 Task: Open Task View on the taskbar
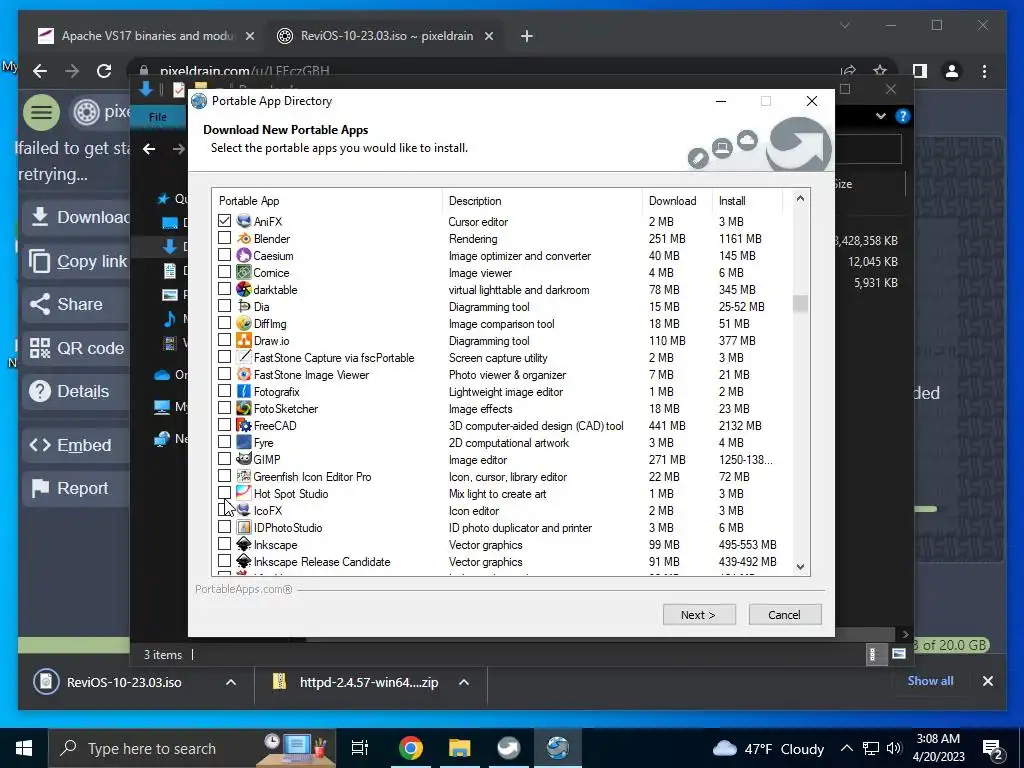point(360,748)
